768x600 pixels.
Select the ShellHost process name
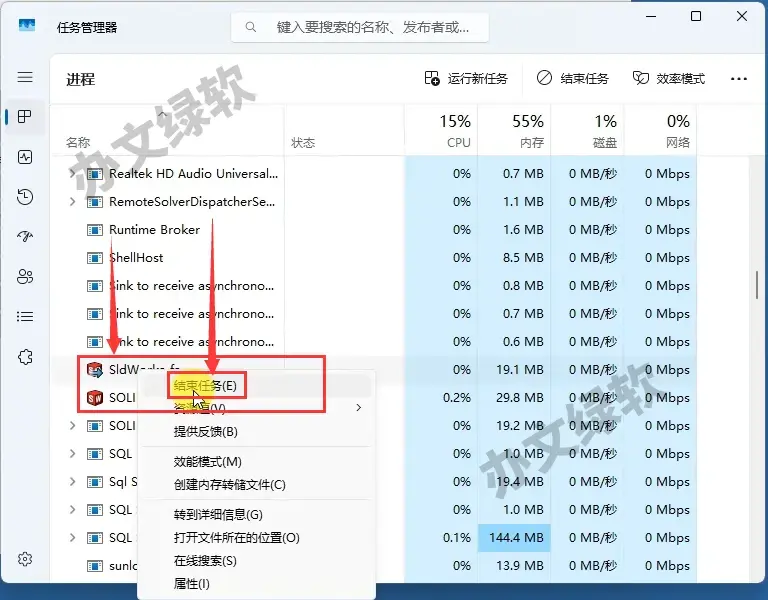tap(136, 258)
